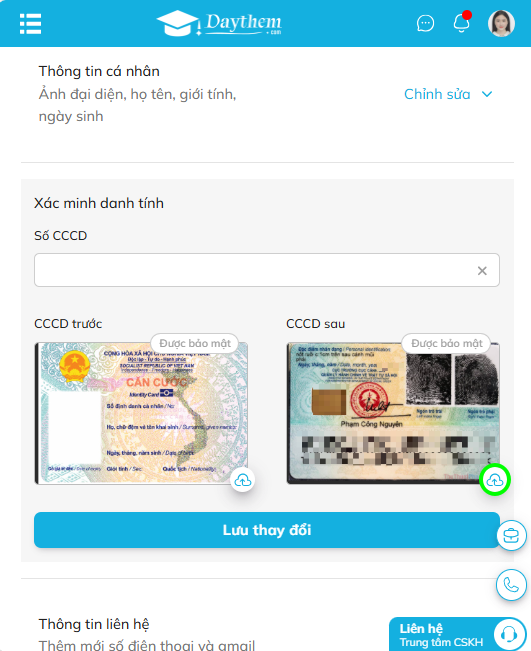Open the CCCD trước card thumbnail
The width and height of the screenshot is (531, 651).
point(141,413)
